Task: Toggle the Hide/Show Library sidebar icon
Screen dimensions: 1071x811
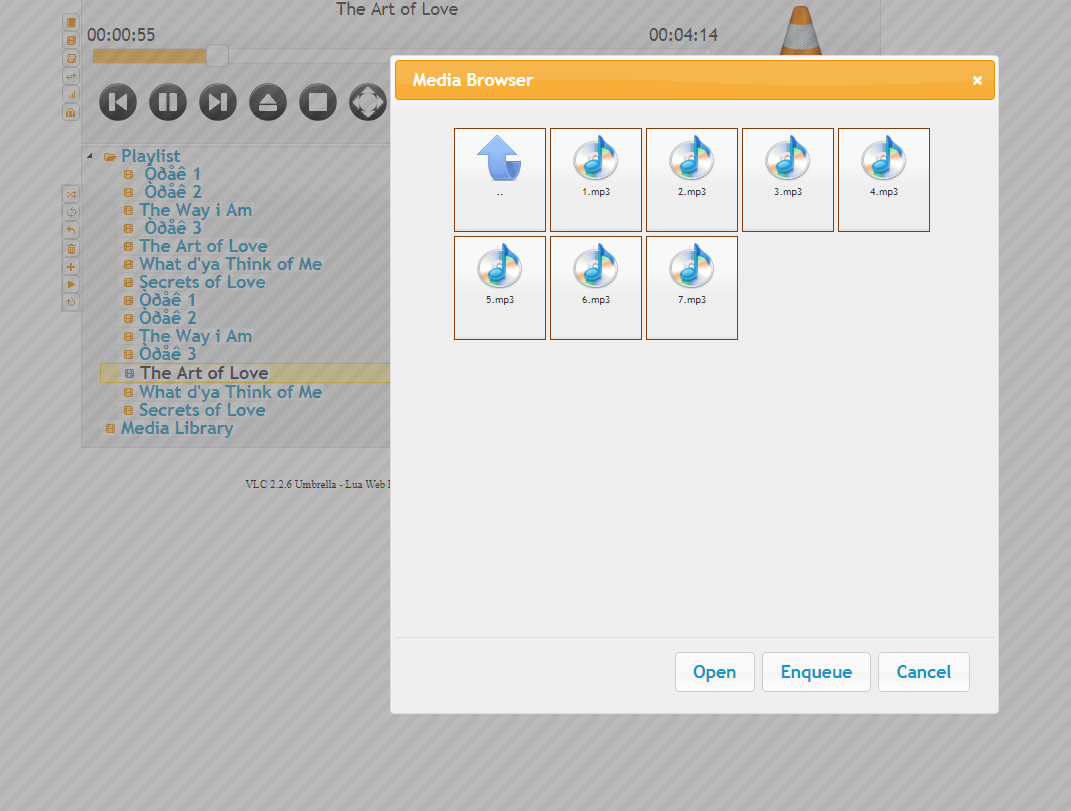Action: click(71, 23)
